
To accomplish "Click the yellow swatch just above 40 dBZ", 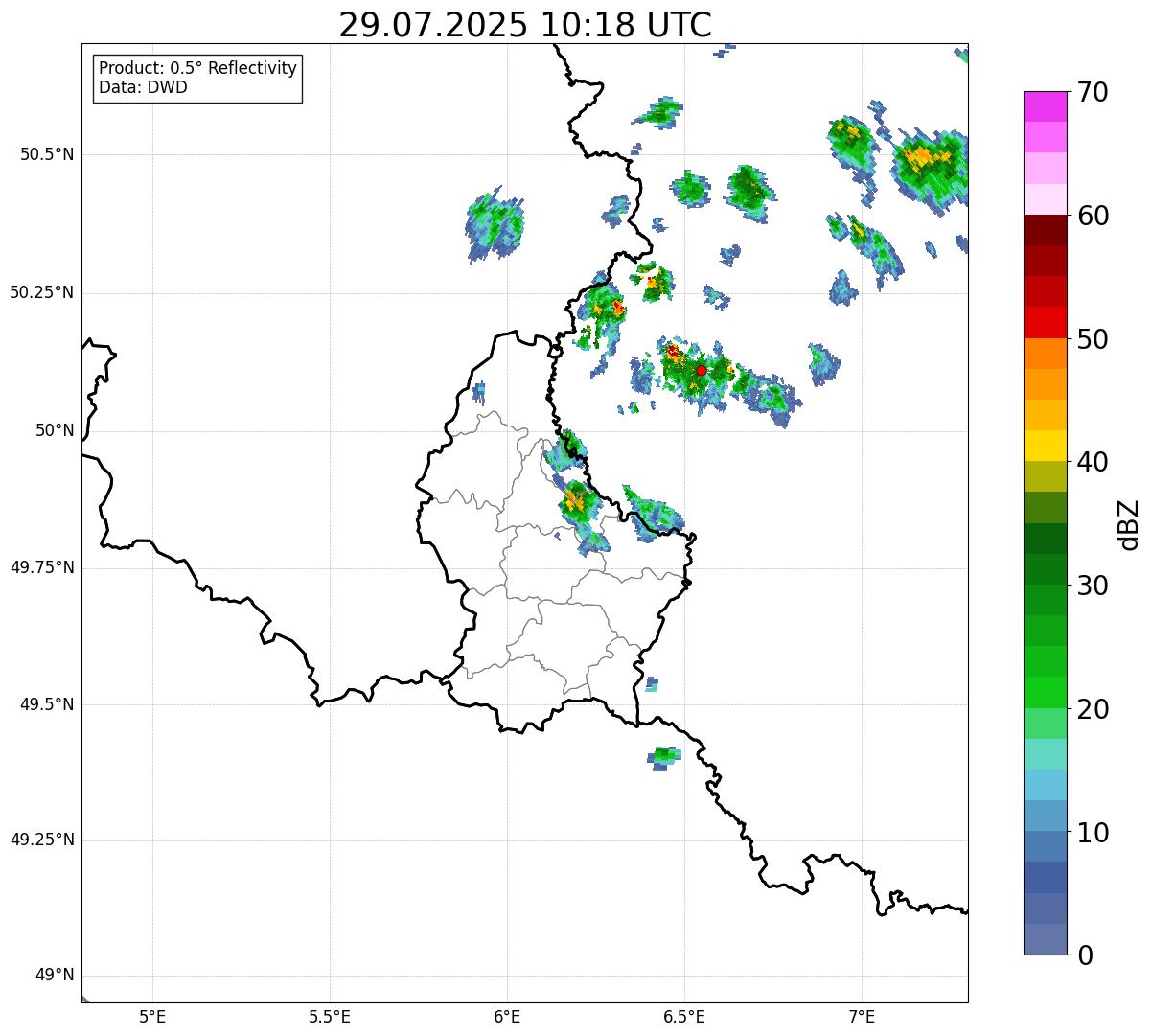I will (1045, 446).
